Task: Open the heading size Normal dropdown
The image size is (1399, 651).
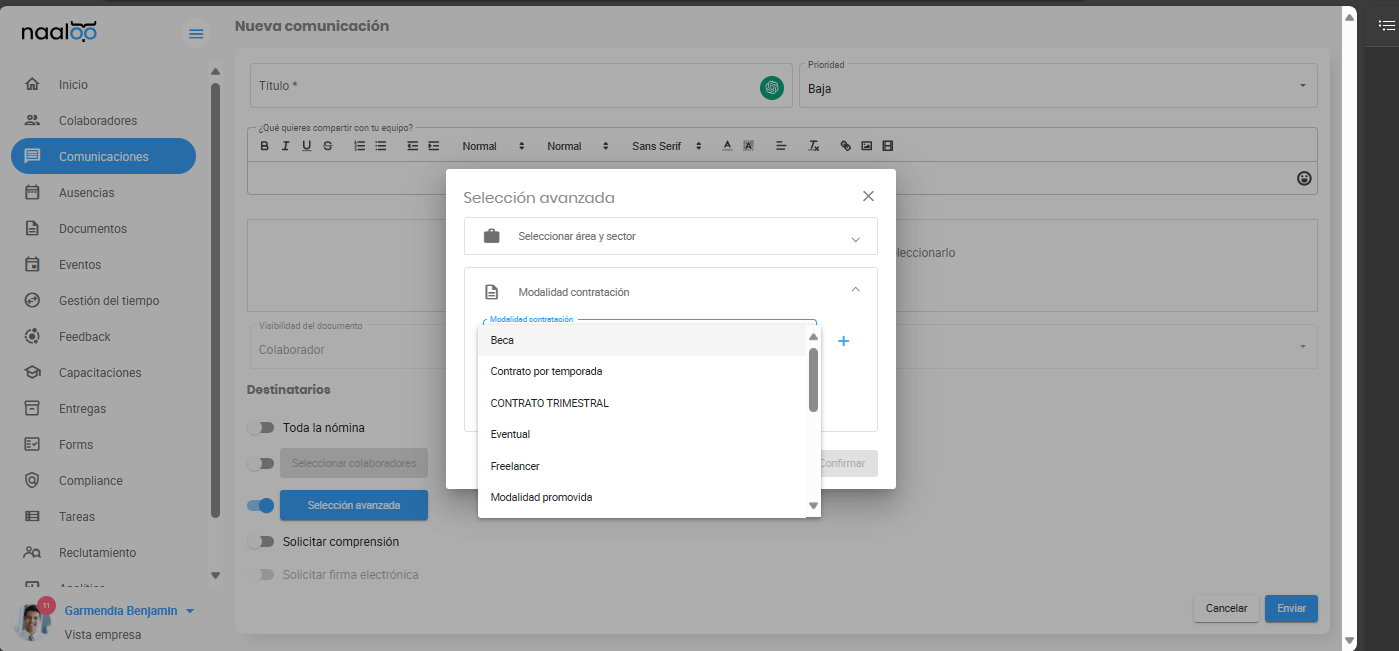Action: pos(493,146)
